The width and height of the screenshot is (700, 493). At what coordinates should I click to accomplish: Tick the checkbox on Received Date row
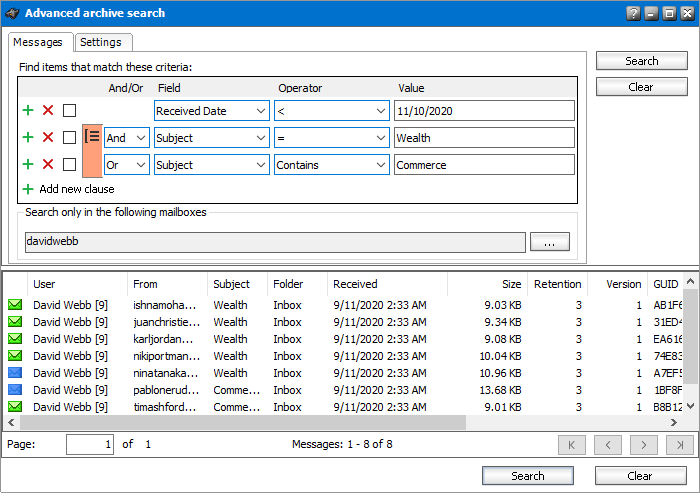tap(69, 110)
